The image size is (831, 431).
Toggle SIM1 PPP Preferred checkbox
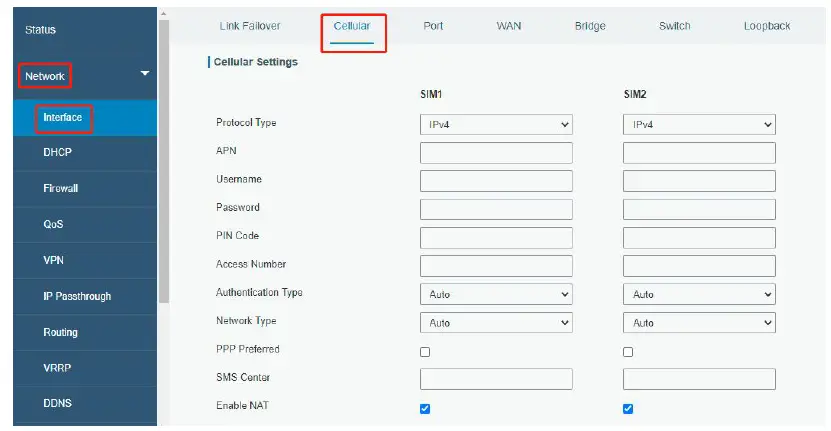click(x=425, y=352)
